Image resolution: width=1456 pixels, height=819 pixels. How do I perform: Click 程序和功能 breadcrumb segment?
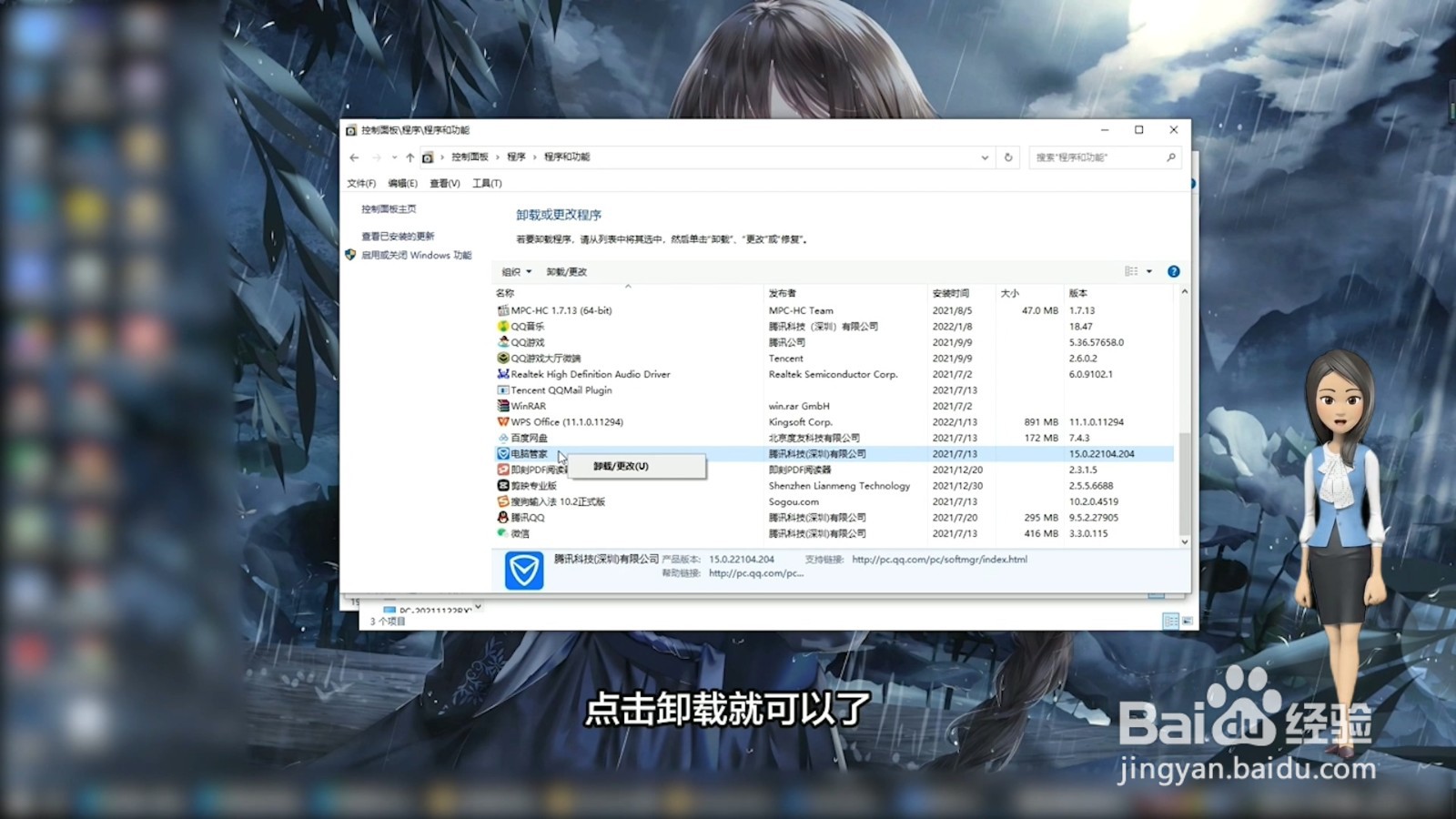coord(567,157)
